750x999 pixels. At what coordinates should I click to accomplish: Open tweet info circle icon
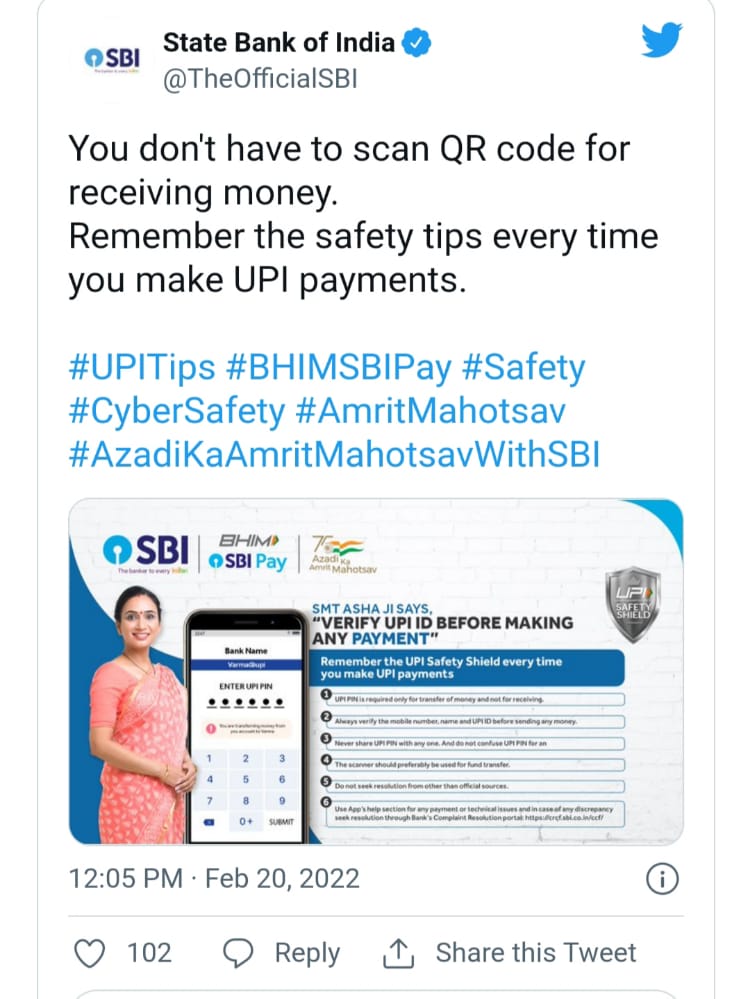[663, 880]
